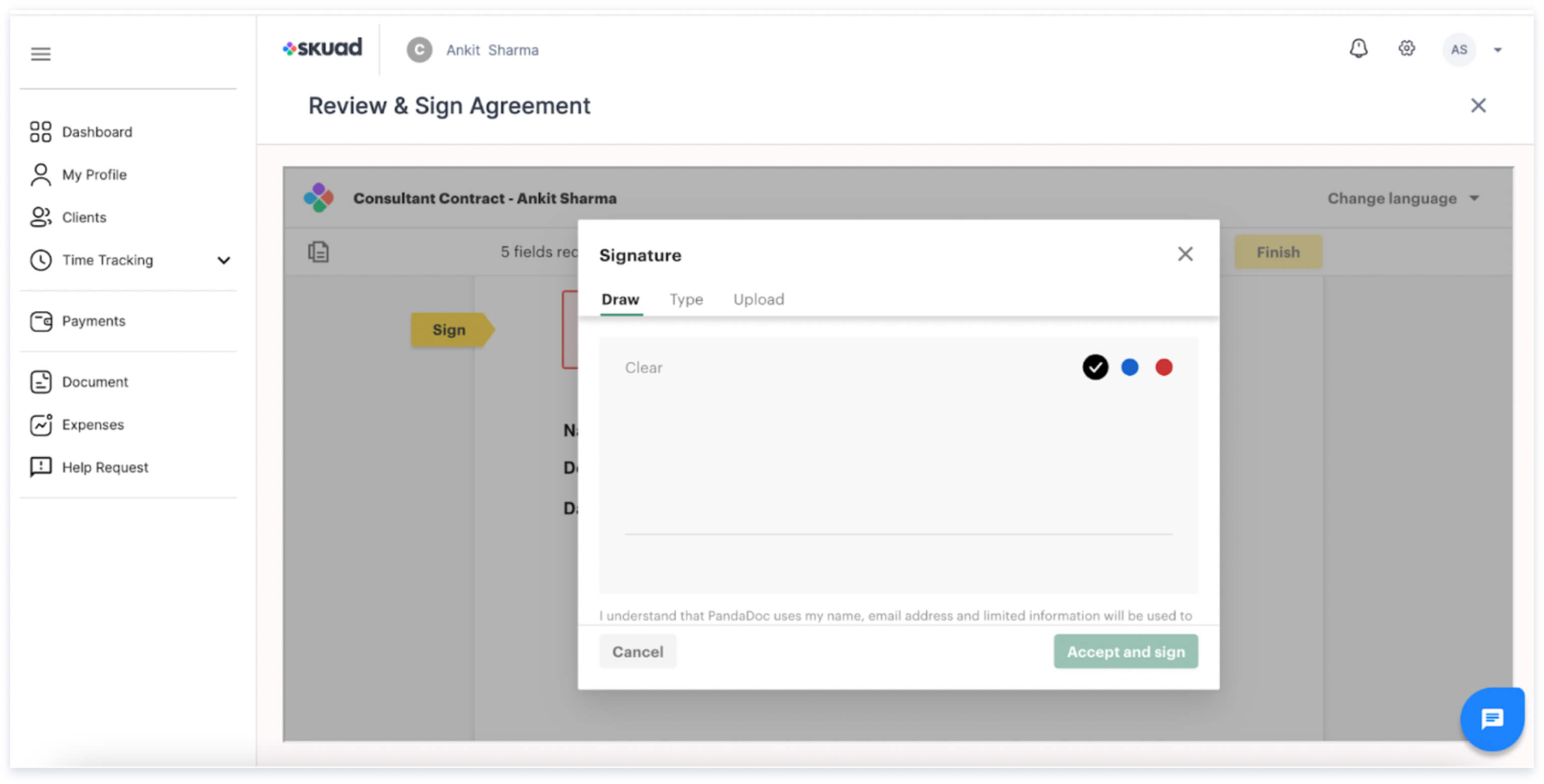Open the settings gear icon
This screenshot has height=784, width=1544.
pyautogui.click(x=1406, y=48)
